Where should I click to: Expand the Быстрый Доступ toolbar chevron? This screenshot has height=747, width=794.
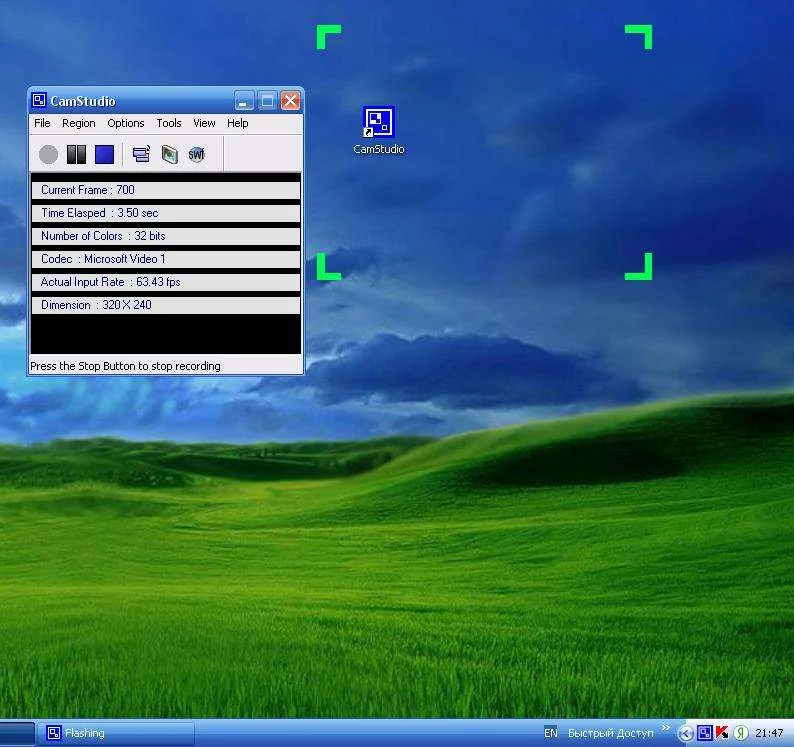[x=665, y=728]
